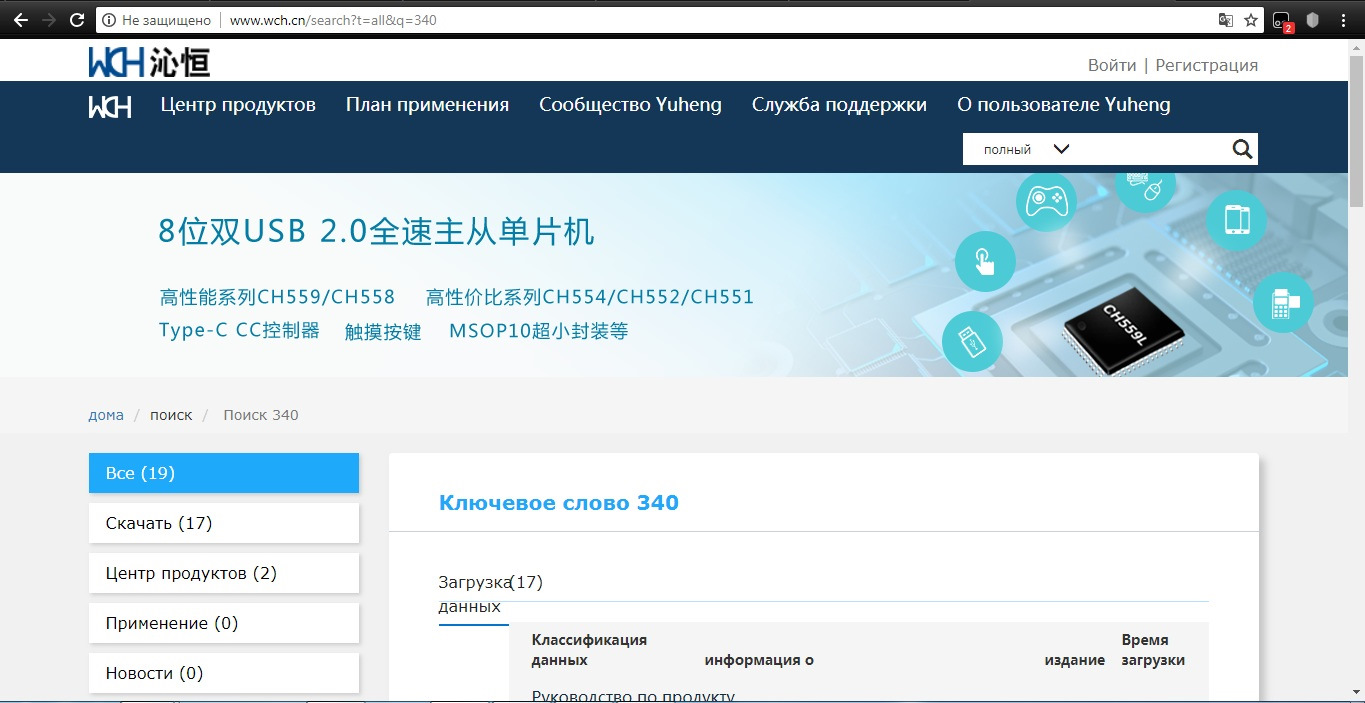Click the search magnifier icon
Viewport: 1365px width, 703px height.
click(1242, 148)
